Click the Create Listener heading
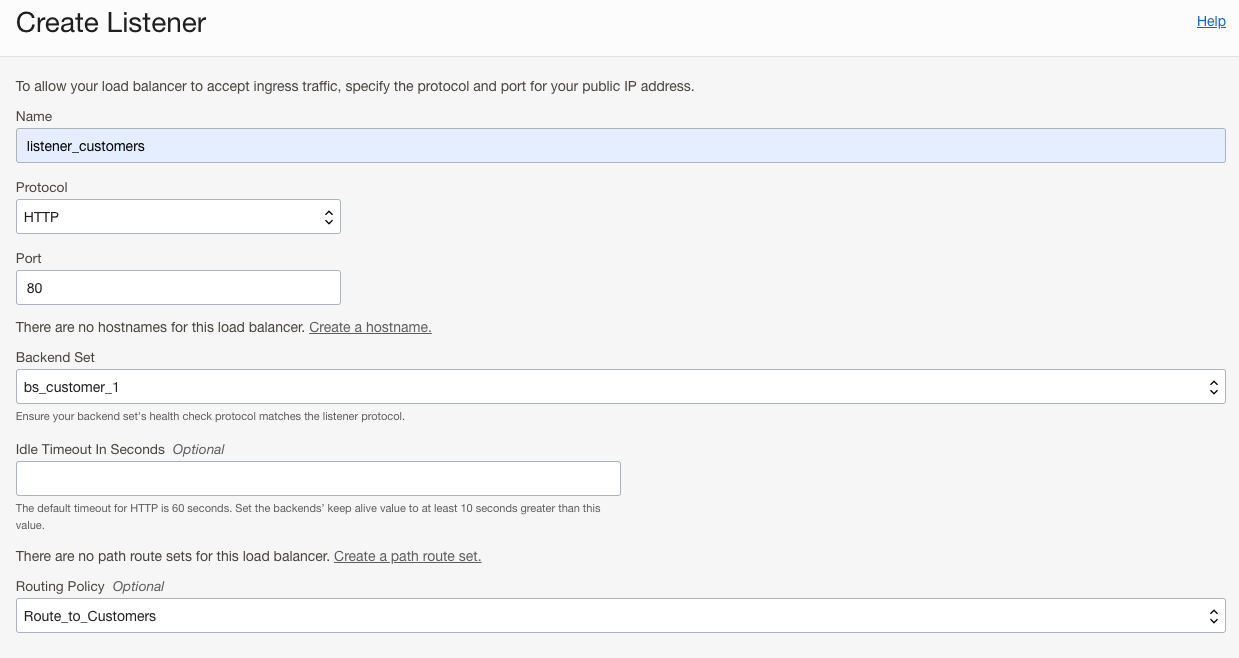This screenshot has height=658, width=1239. point(110,23)
